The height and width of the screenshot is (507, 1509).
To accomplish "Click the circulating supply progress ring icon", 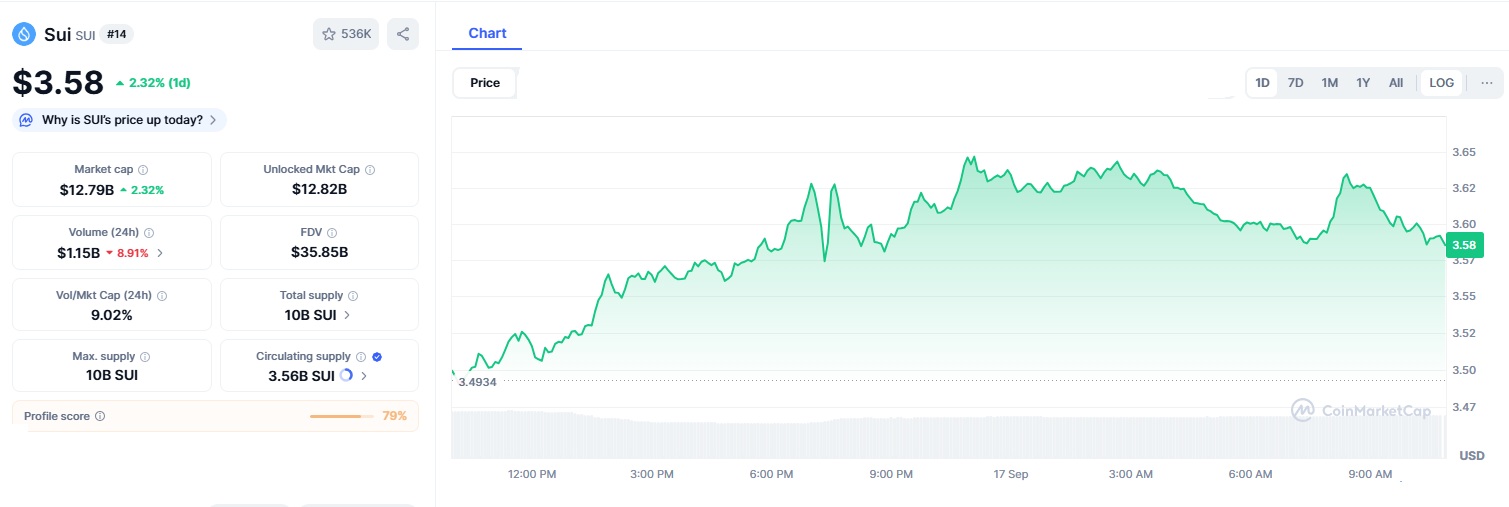I will pos(346,376).
